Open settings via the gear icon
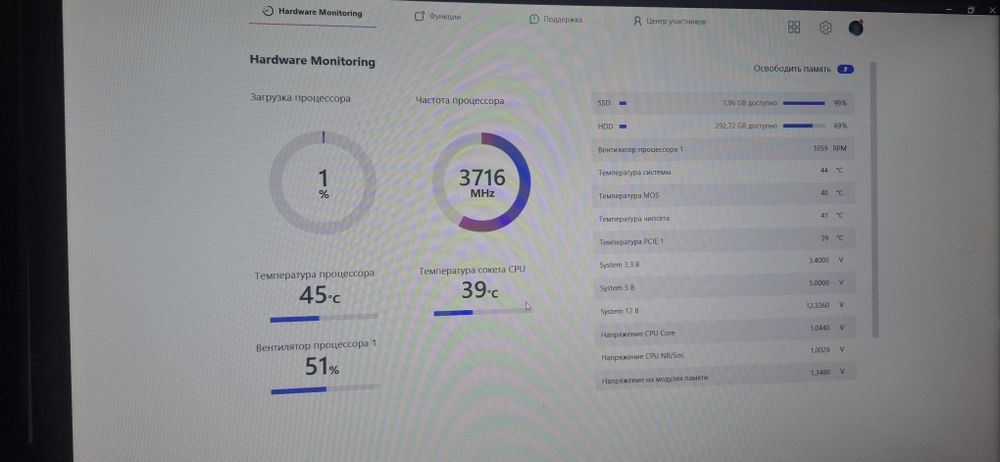 (825, 27)
